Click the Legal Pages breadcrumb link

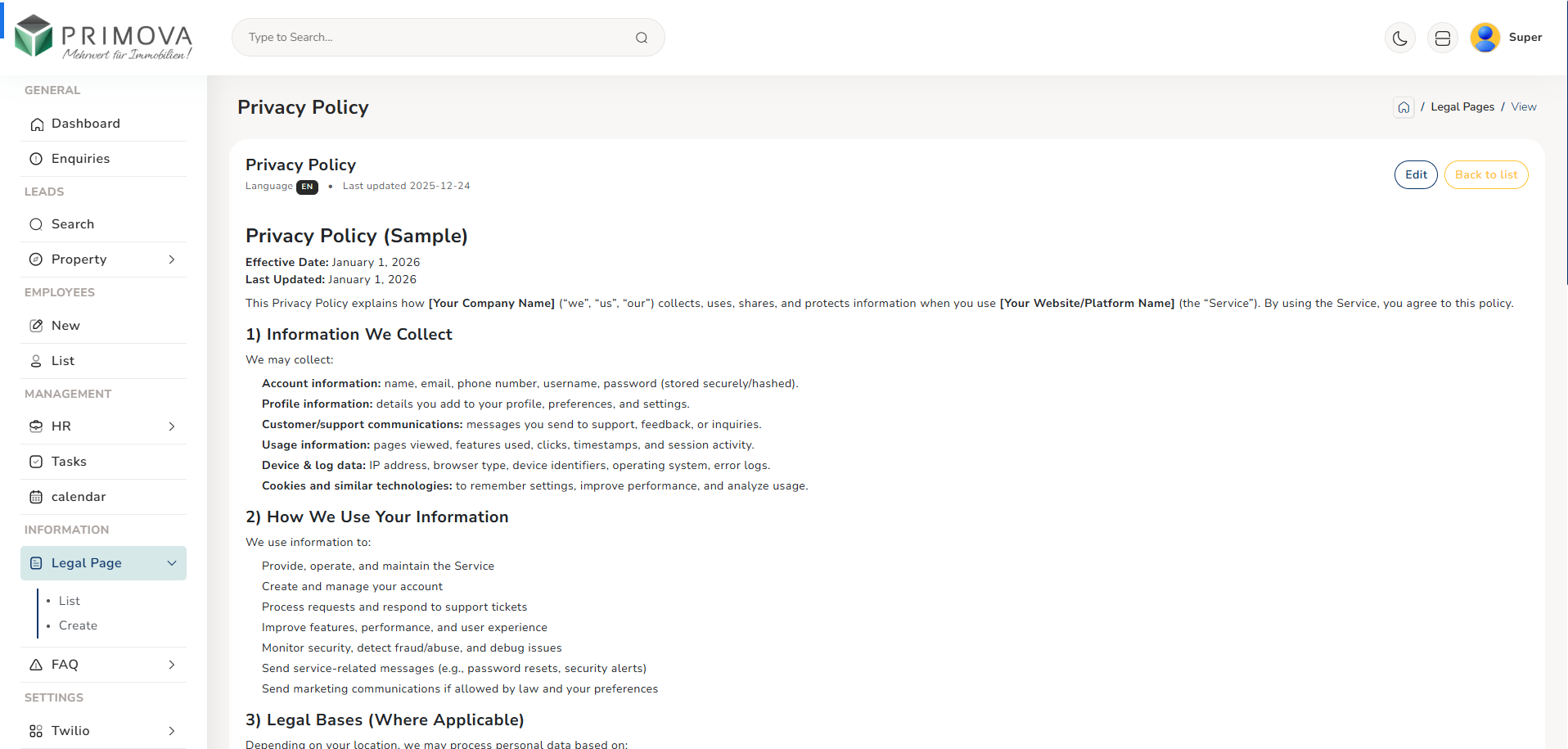pos(1462,107)
